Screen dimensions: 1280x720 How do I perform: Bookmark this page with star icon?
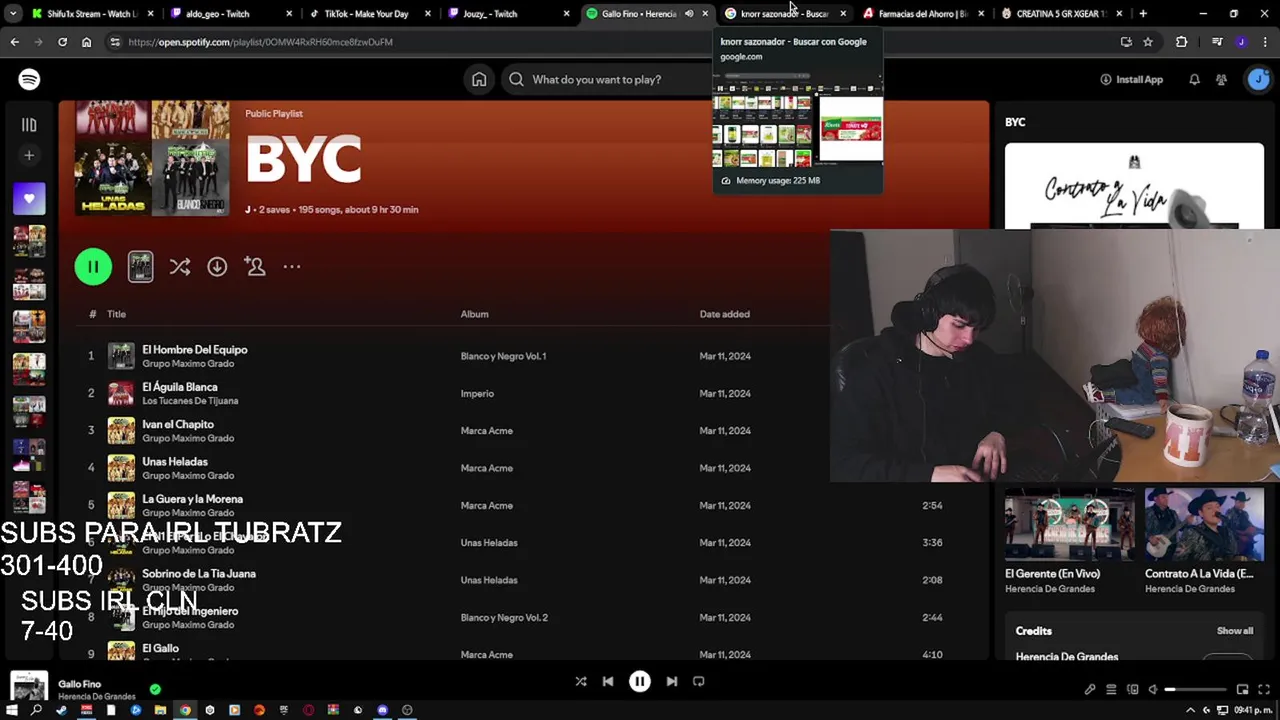pos(1148,42)
